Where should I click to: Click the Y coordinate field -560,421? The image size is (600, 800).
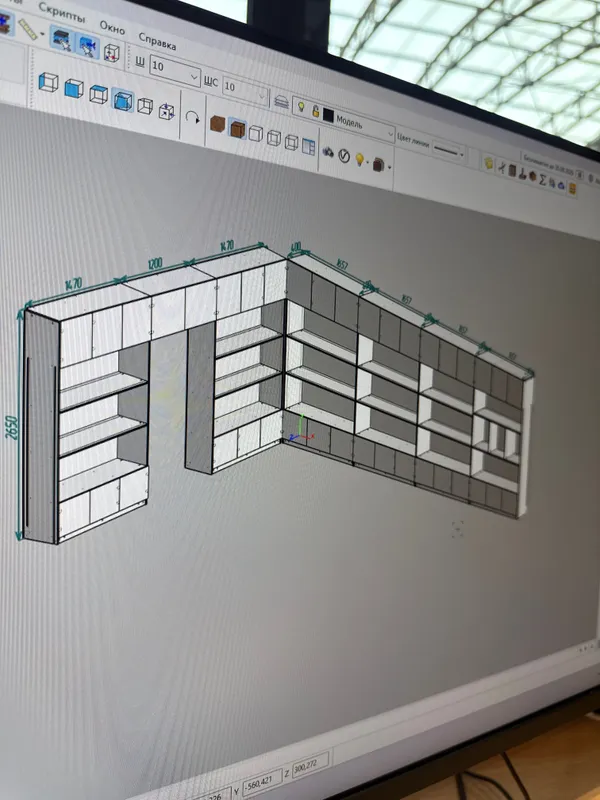click(x=262, y=781)
